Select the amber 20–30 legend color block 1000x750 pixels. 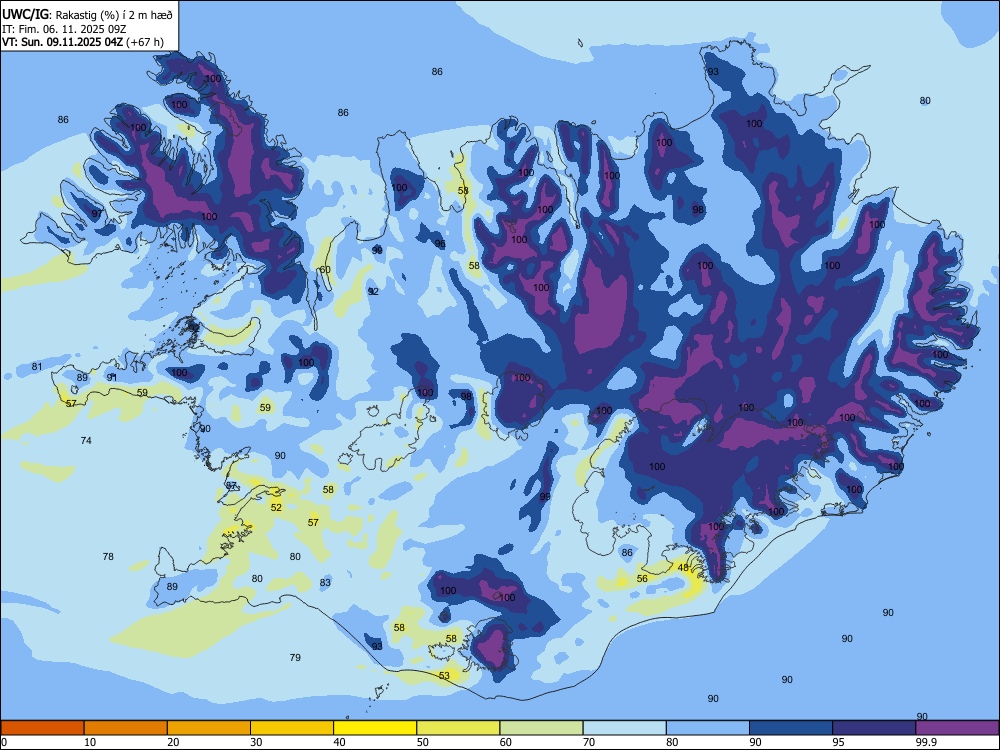coord(209,728)
